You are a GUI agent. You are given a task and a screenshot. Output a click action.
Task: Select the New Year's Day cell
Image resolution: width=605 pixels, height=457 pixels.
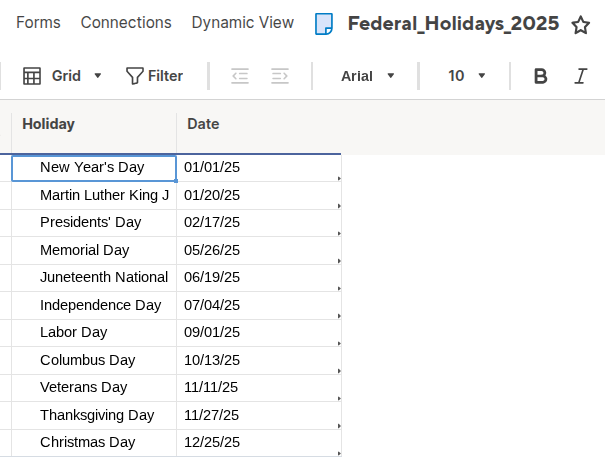(x=94, y=168)
